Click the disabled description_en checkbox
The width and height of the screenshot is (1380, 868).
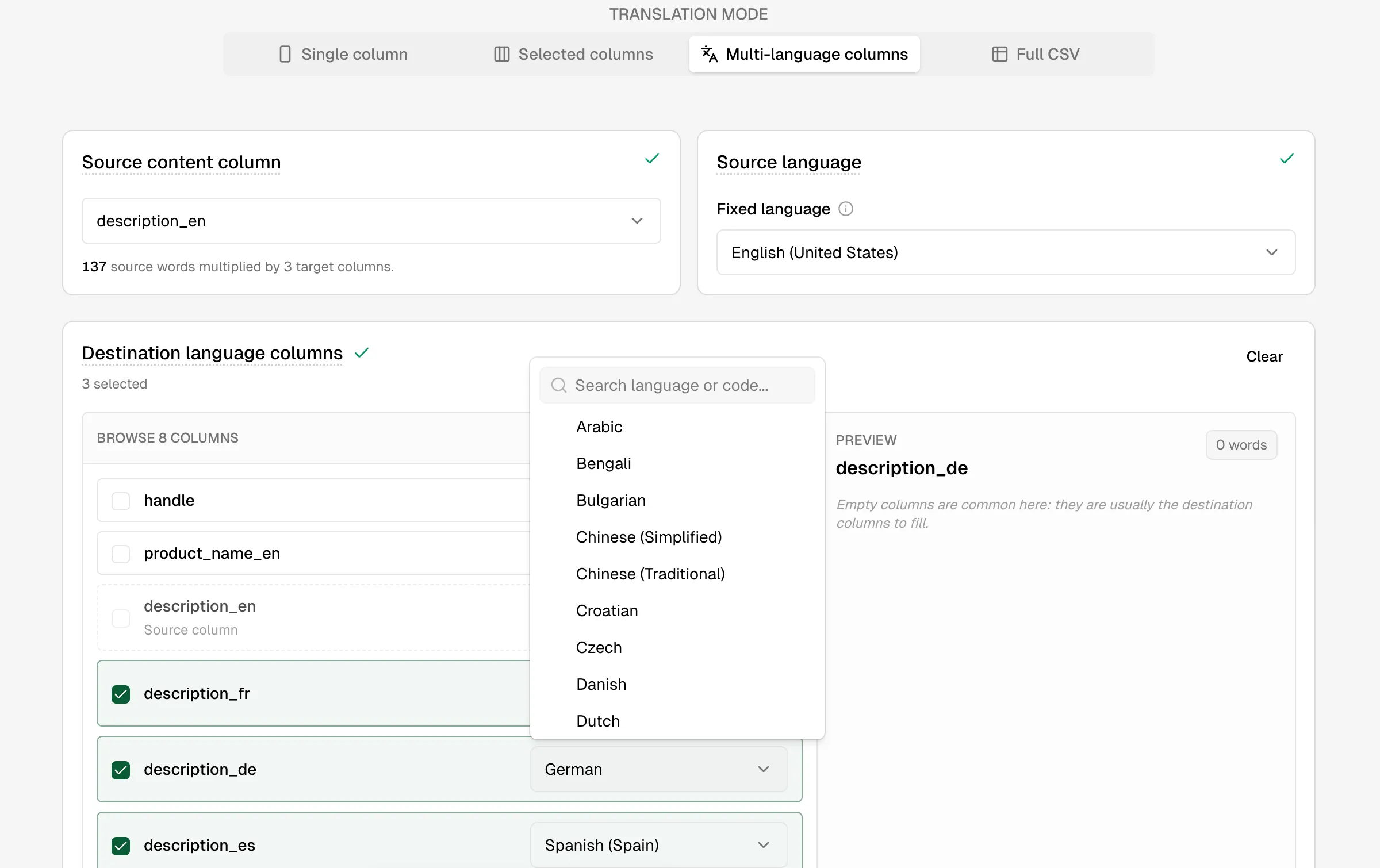click(x=121, y=618)
